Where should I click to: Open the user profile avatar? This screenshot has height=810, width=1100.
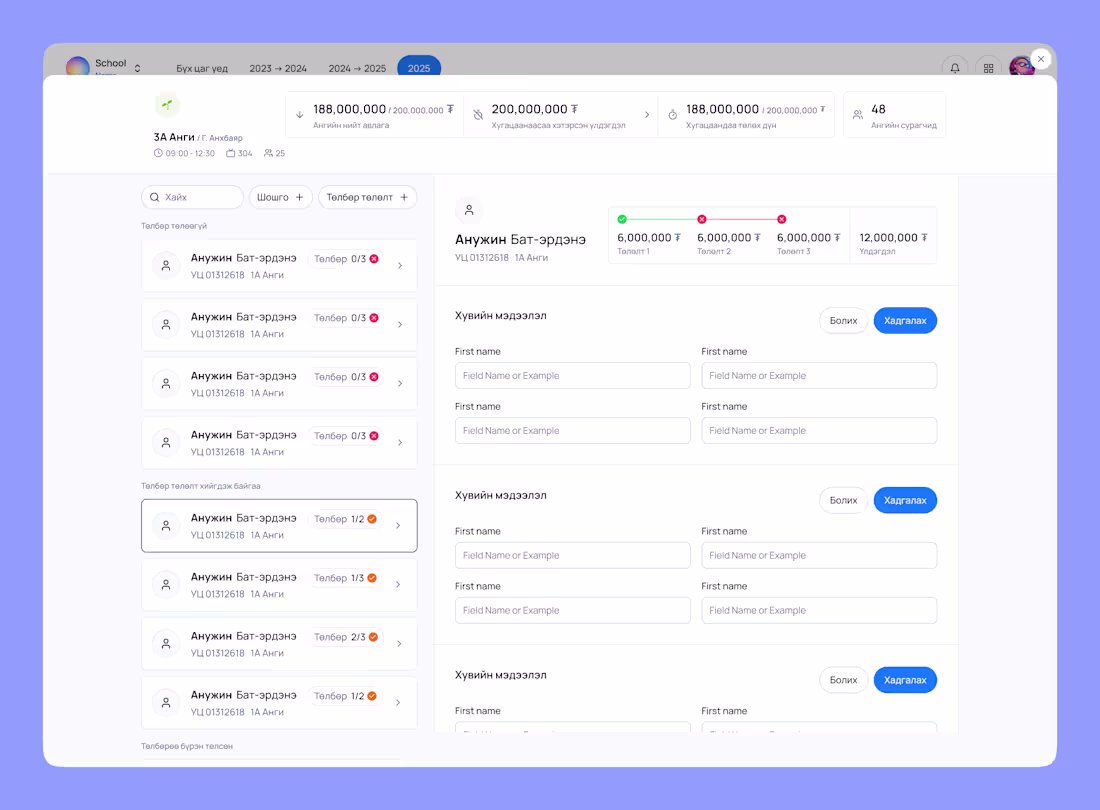pos(1021,67)
